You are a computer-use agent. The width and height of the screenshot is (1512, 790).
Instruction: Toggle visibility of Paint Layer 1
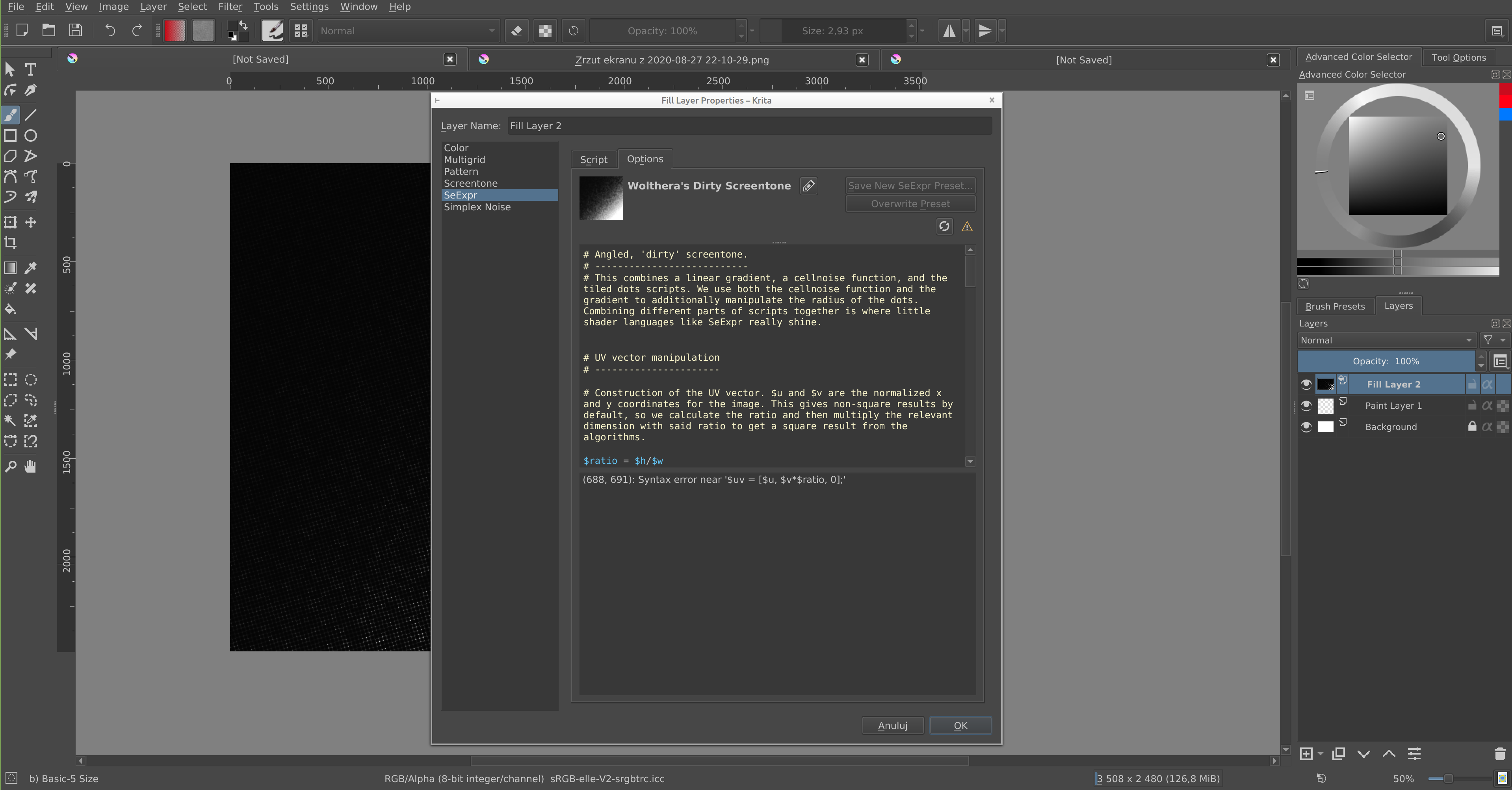(x=1306, y=406)
